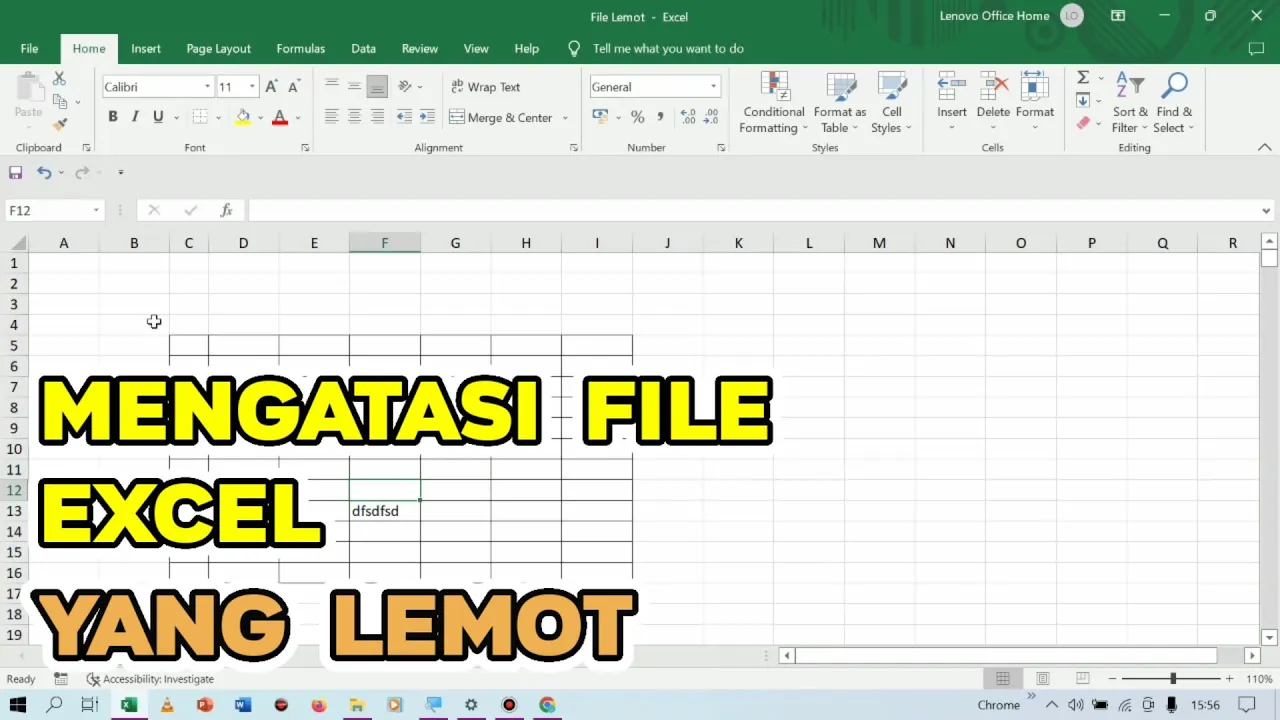Image resolution: width=1280 pixels, height=720 pixels.
Task: Apply Comma Style
Action: point(660,117)
